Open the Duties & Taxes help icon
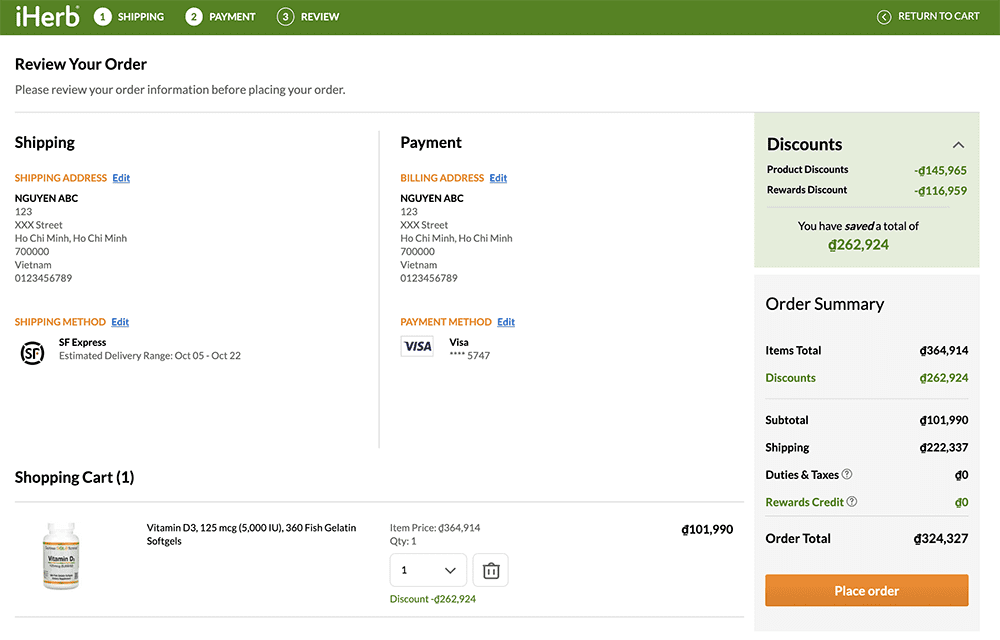Image resolution: width=1000 pixels, height=640 pixels. 848,473
